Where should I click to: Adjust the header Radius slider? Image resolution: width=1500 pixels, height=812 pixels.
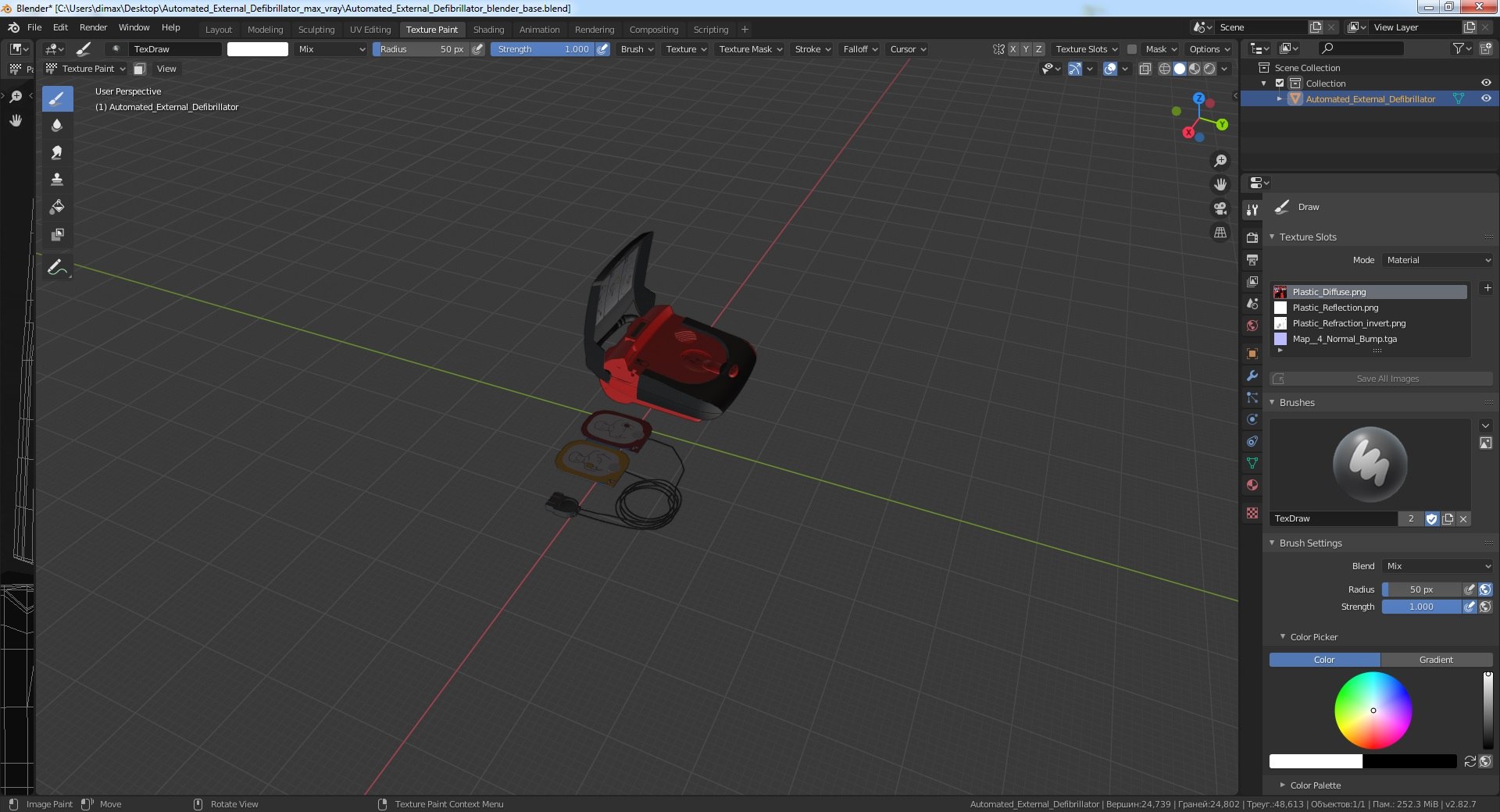coord(421,49)
